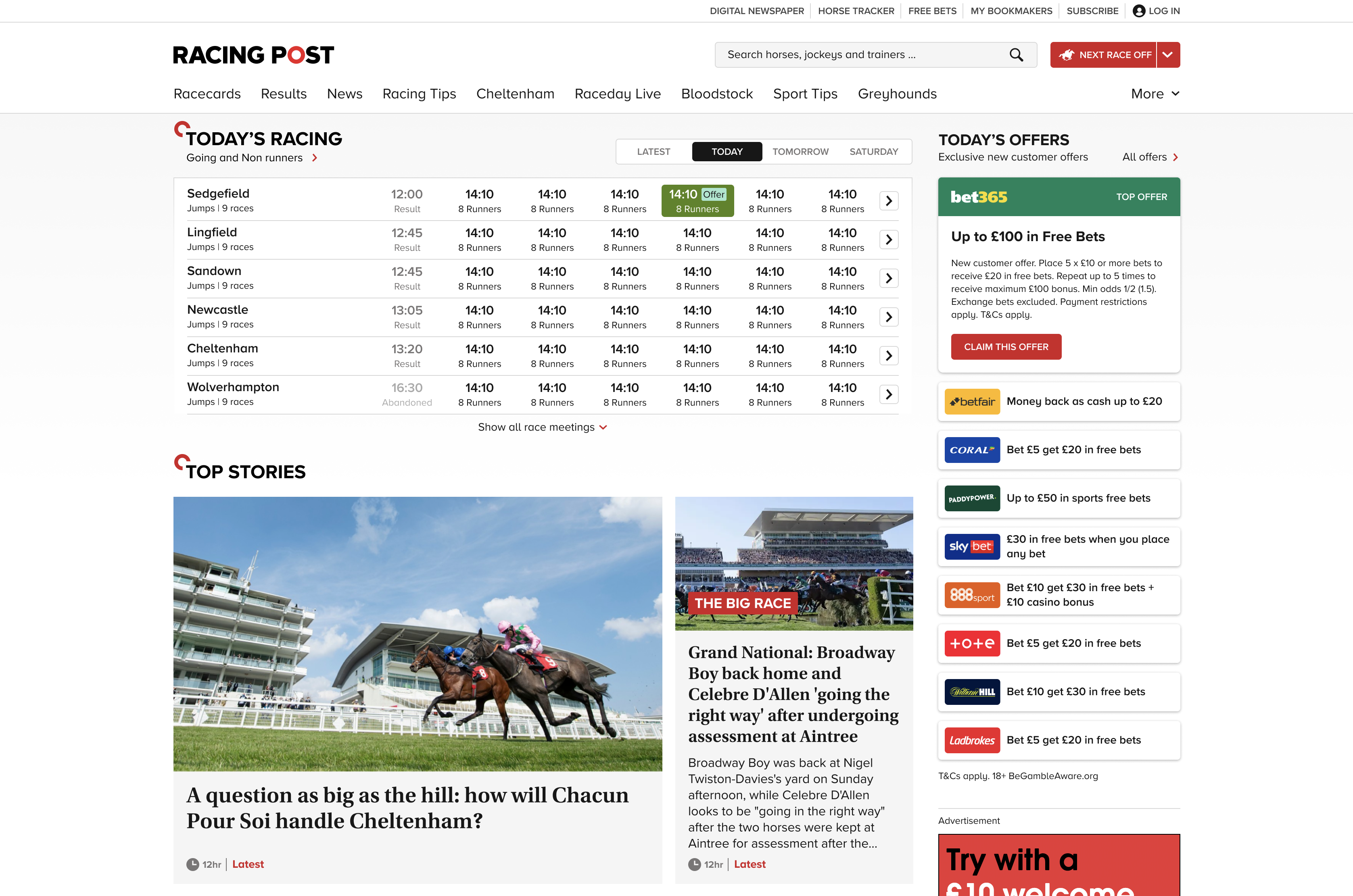
Task: Read the Grand National Broadway Boy headline
Action: [x=793, y=694]
